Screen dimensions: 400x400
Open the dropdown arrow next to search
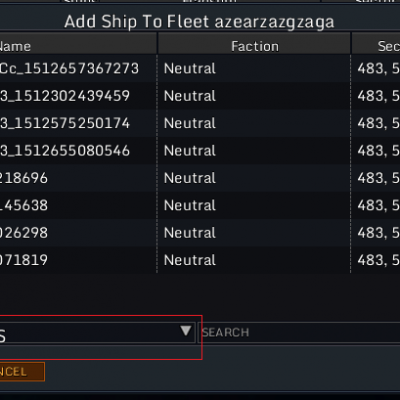pos(186,331)
